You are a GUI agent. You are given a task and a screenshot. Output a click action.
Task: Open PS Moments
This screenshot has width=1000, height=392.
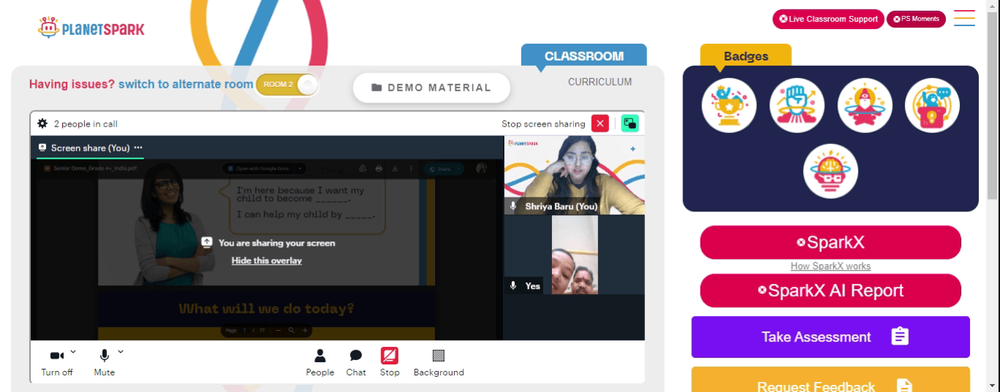(x=916, y=19)
